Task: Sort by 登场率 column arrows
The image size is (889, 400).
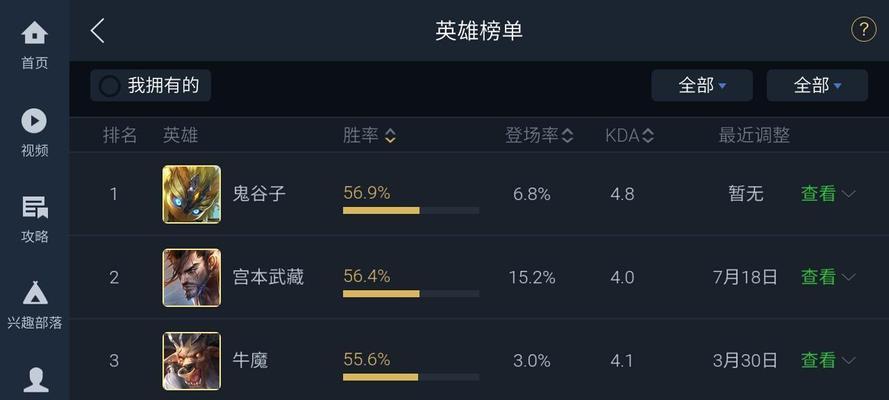Action: pos(567,135)
